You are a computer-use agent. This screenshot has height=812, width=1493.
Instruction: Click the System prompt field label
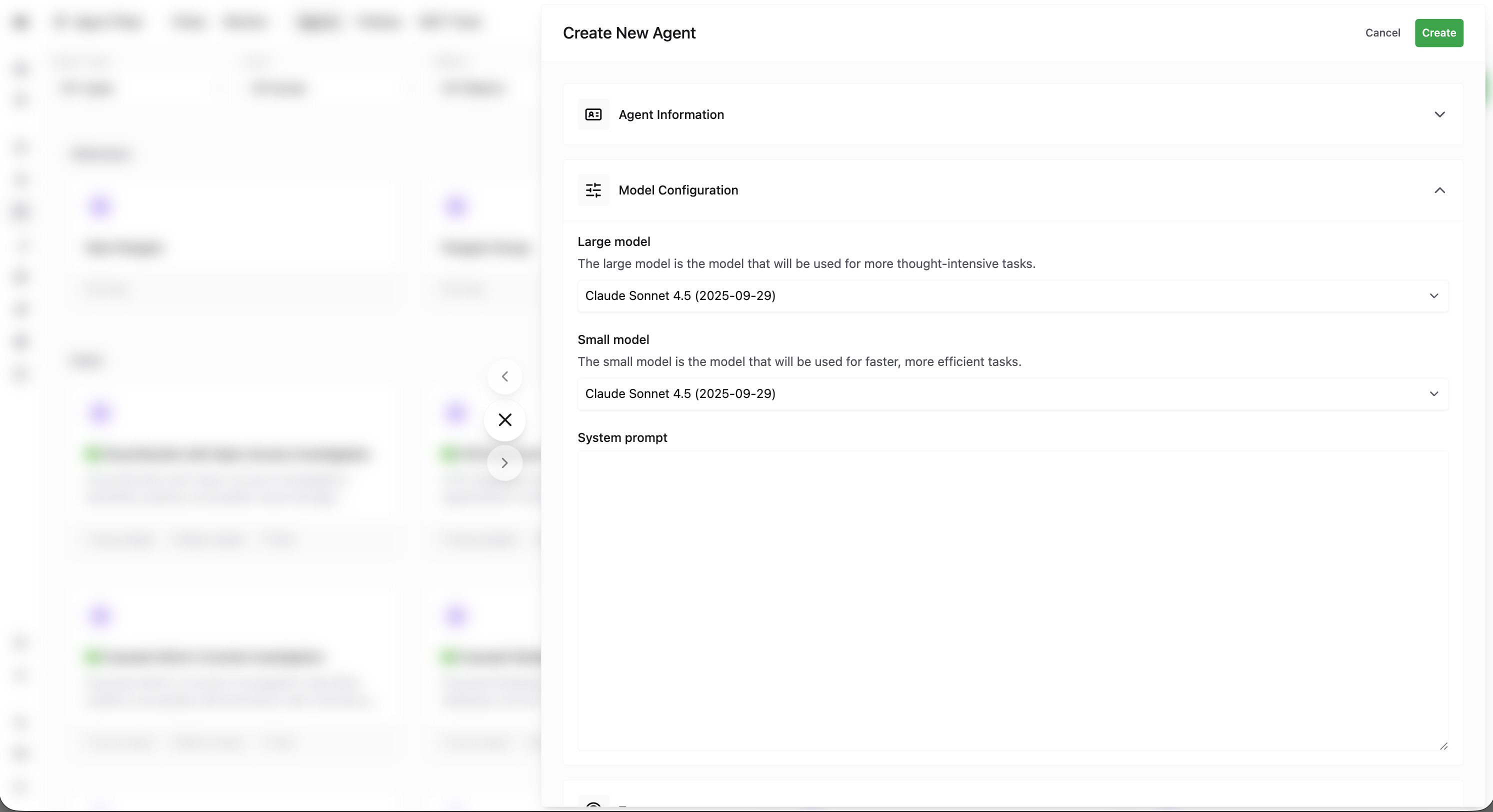pyautogui.click(x=622, y=438)
